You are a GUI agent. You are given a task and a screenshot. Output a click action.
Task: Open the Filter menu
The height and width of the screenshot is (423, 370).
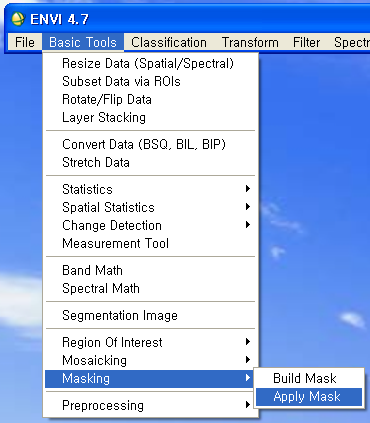pos(306,42)
